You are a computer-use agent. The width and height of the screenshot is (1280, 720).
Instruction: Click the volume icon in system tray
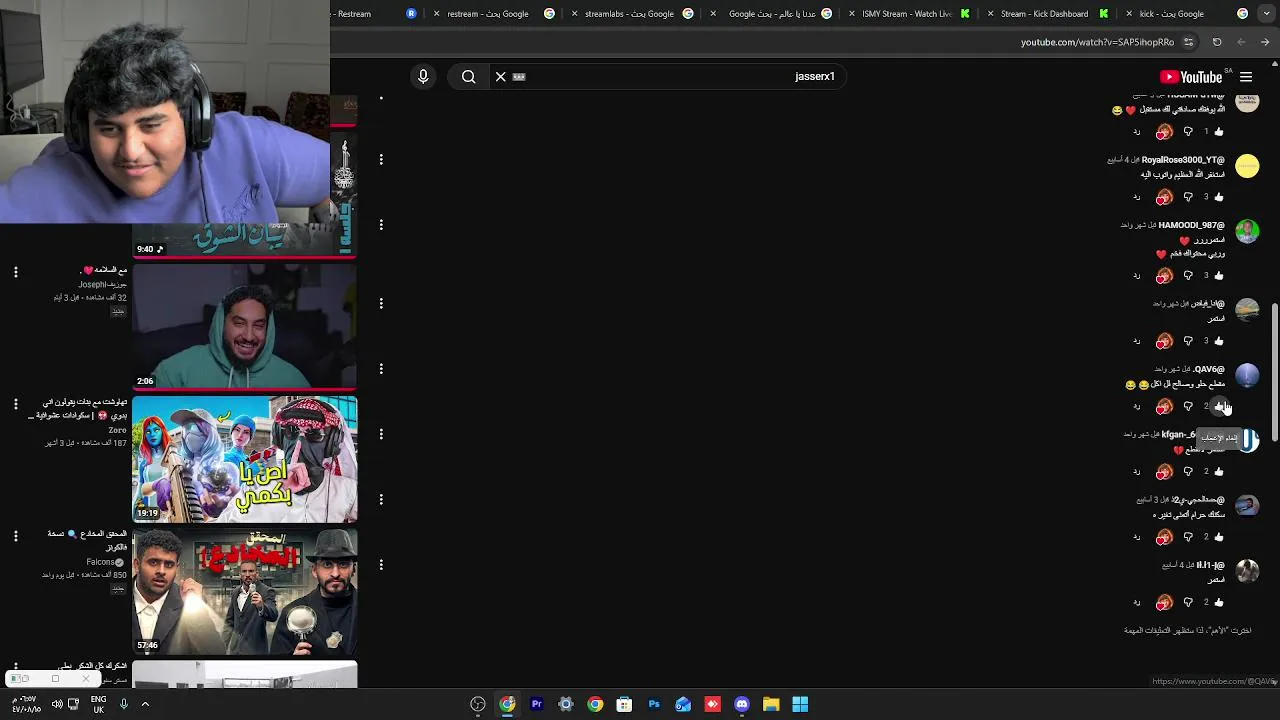click(57, 704)
